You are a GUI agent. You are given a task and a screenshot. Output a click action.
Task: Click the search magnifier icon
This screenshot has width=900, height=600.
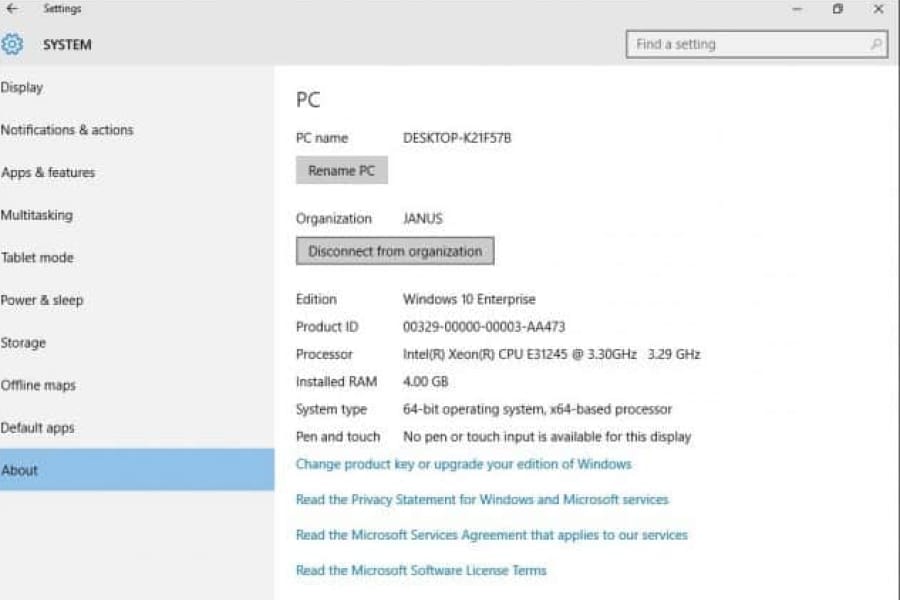pos(876,44)
